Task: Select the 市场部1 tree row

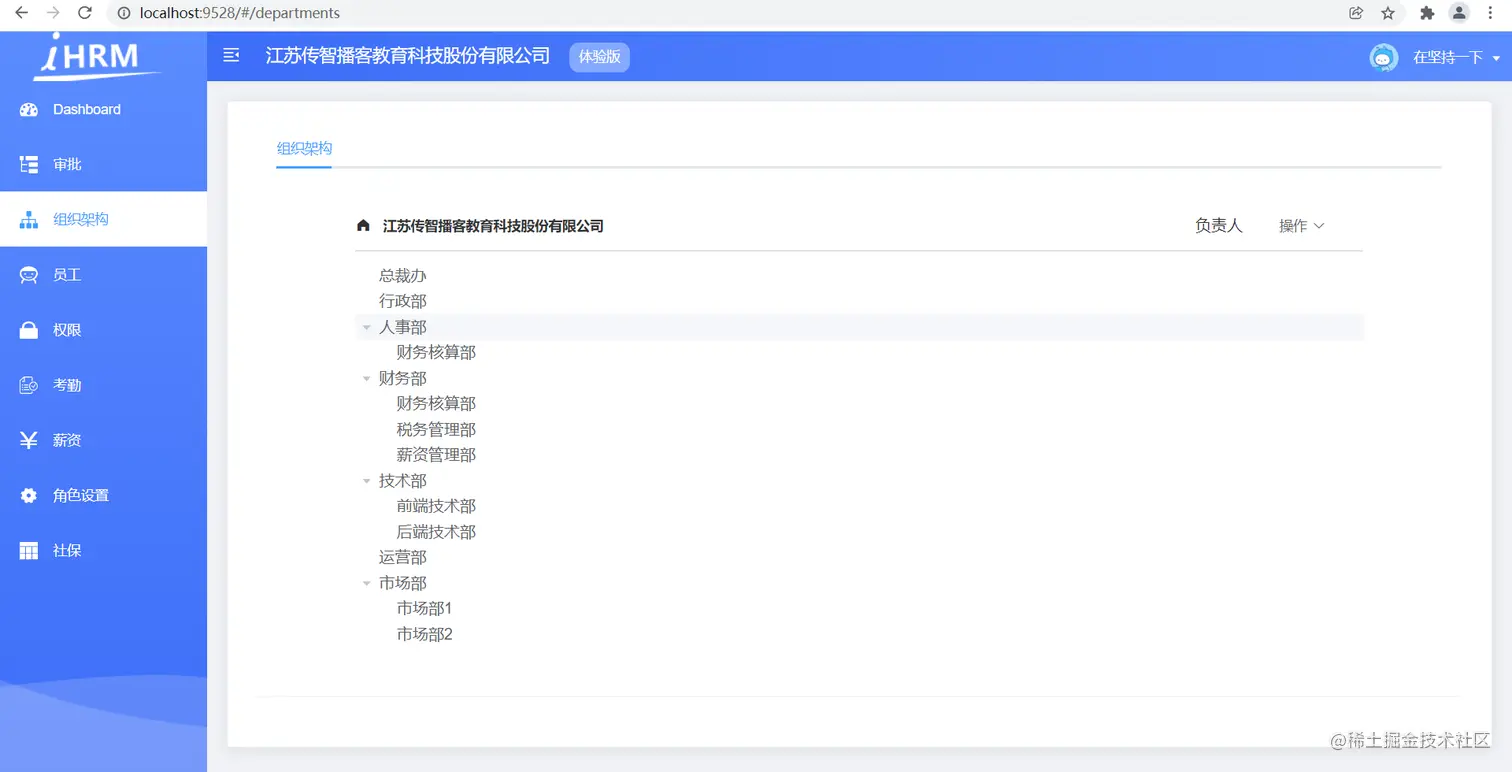Action: 859,609
